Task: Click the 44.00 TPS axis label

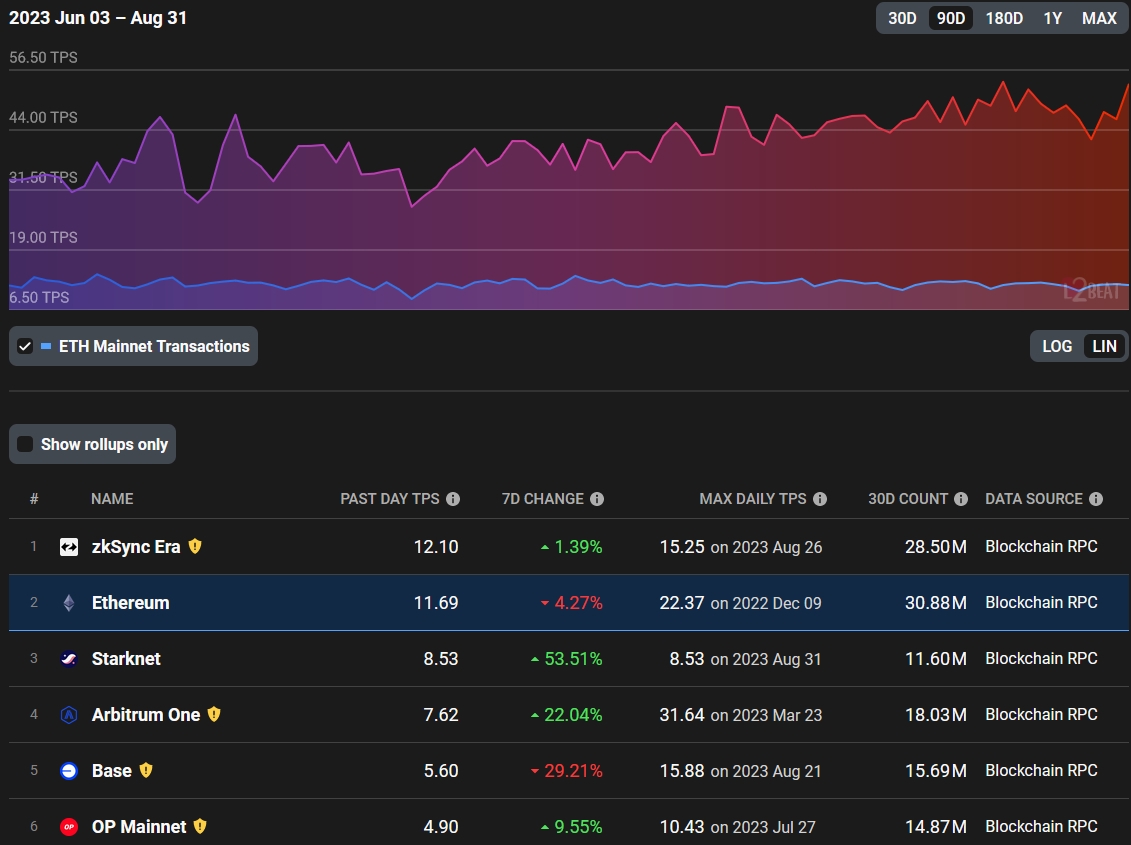Action: click(43, 118)
